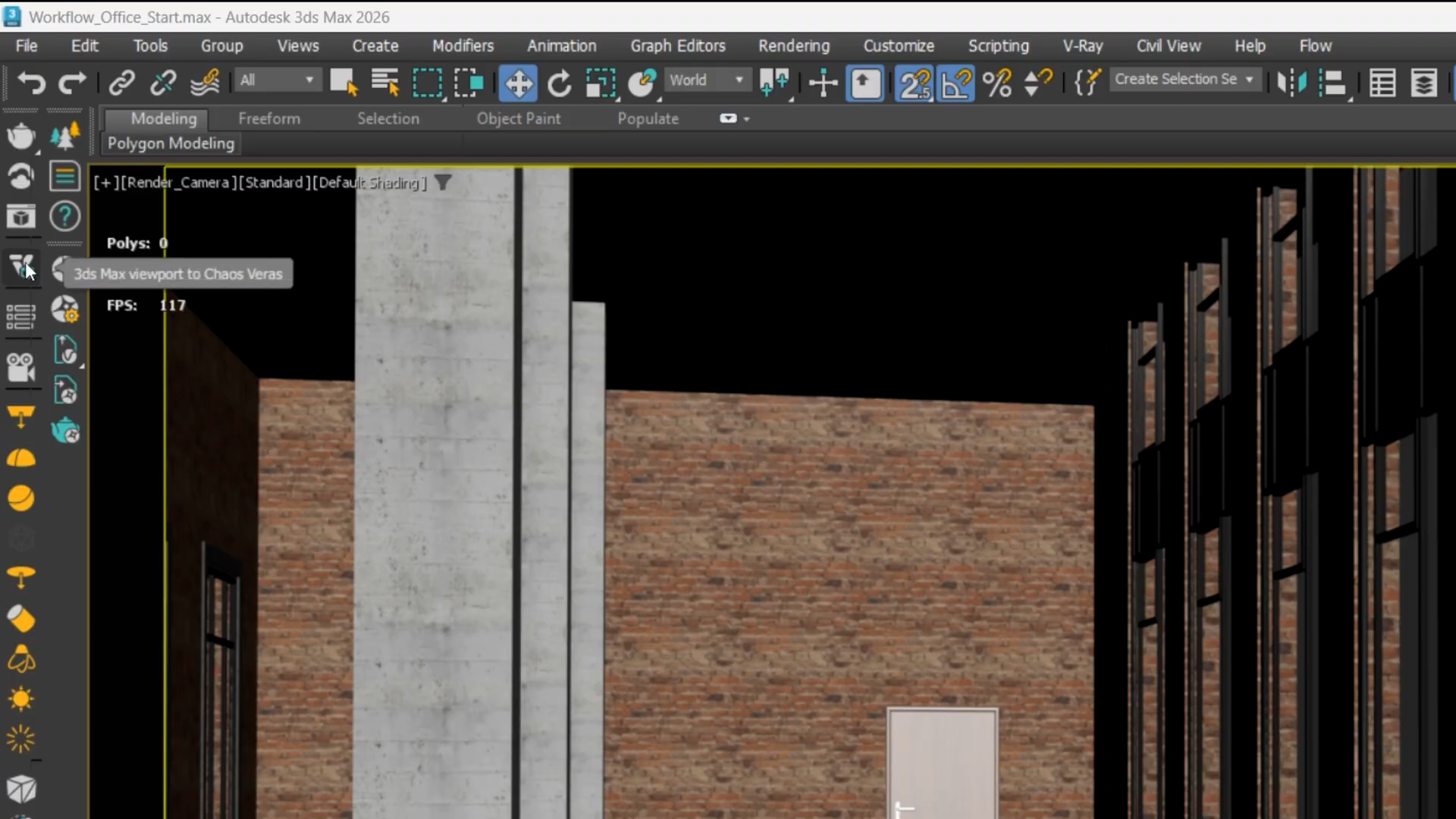Screen dimensions: 1456x819
Task: Click the Undo arrow in main toolbar
Action: point(31,82)
